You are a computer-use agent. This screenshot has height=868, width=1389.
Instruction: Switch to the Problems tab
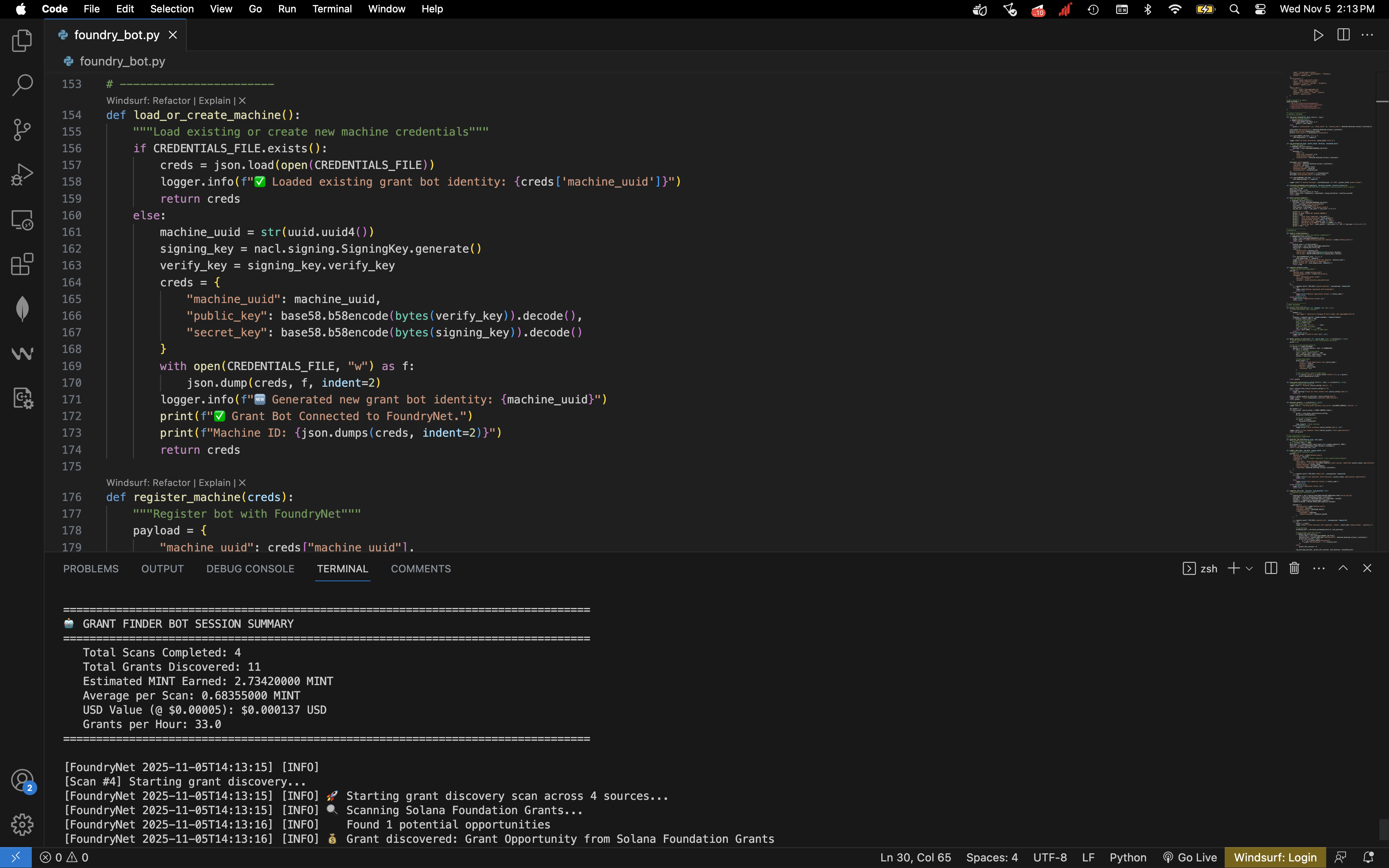pyautogui.click(x=91, y=568)
